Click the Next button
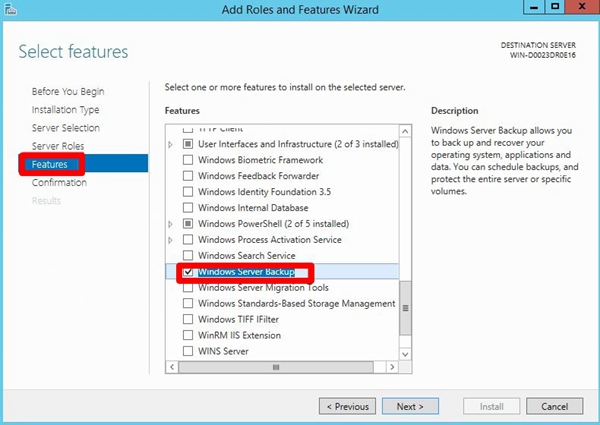This screenshot has width=600, height=425. pos(410,406)
